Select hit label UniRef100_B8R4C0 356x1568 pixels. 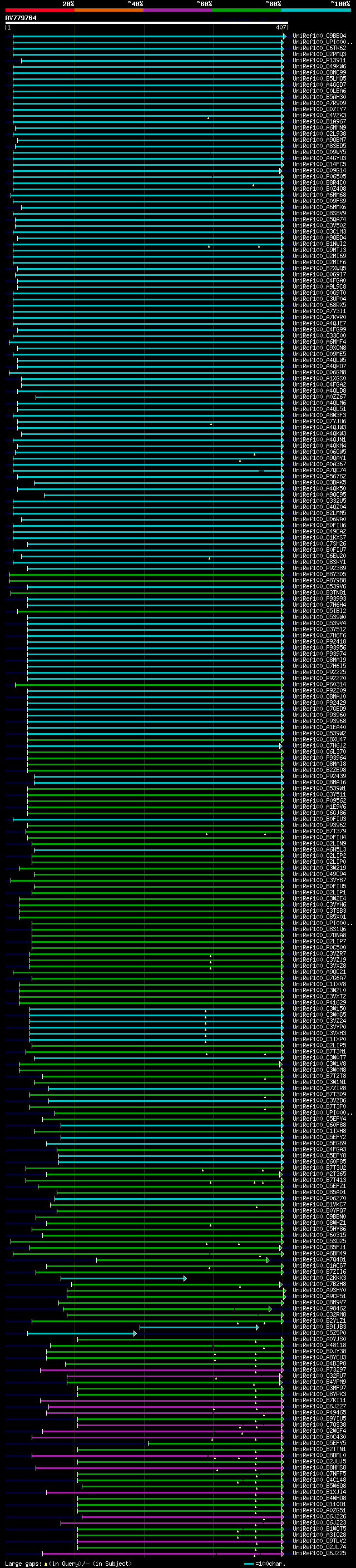[319, 182]
